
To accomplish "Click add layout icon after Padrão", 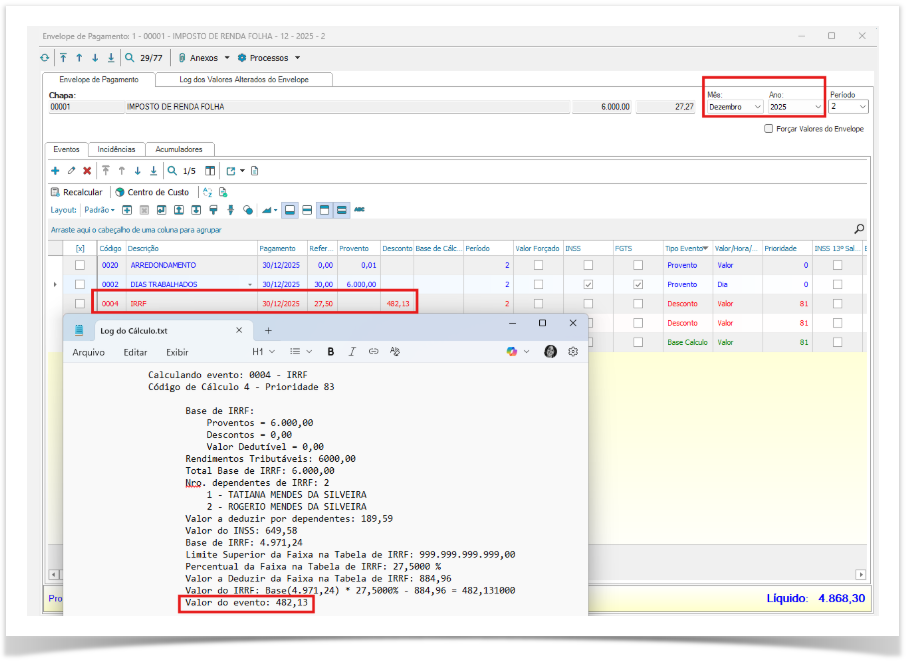I will (127, 210).
